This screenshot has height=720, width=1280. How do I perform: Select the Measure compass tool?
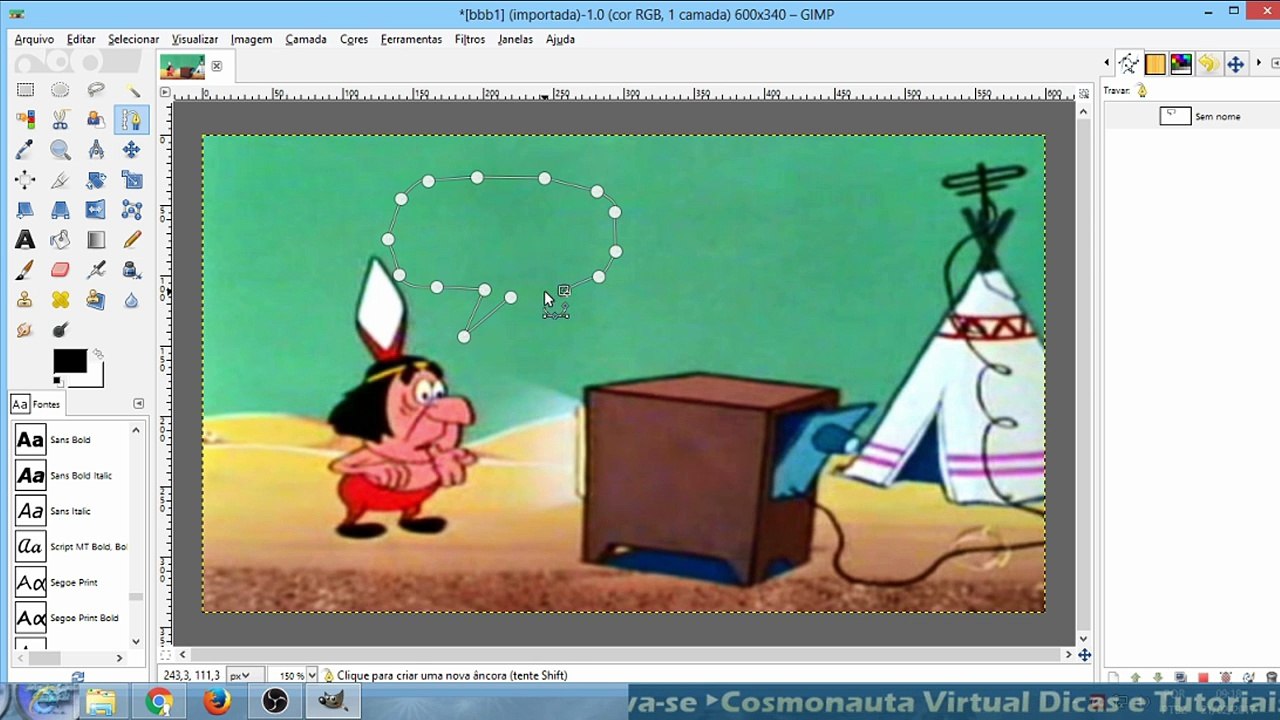coord(96,150)
